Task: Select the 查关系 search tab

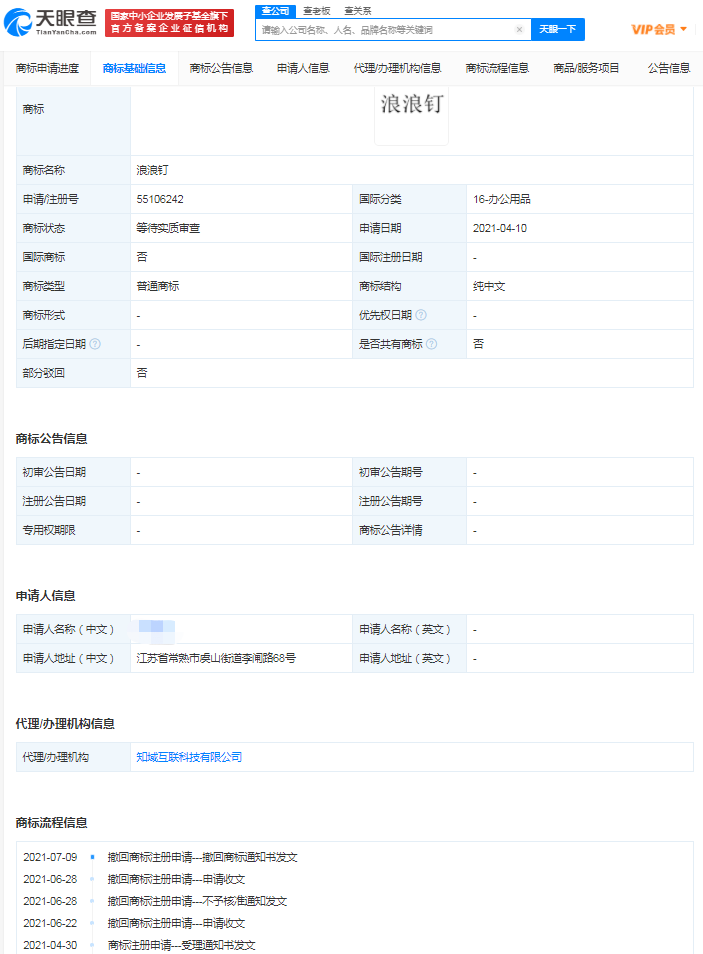Action: coord(357,11)
